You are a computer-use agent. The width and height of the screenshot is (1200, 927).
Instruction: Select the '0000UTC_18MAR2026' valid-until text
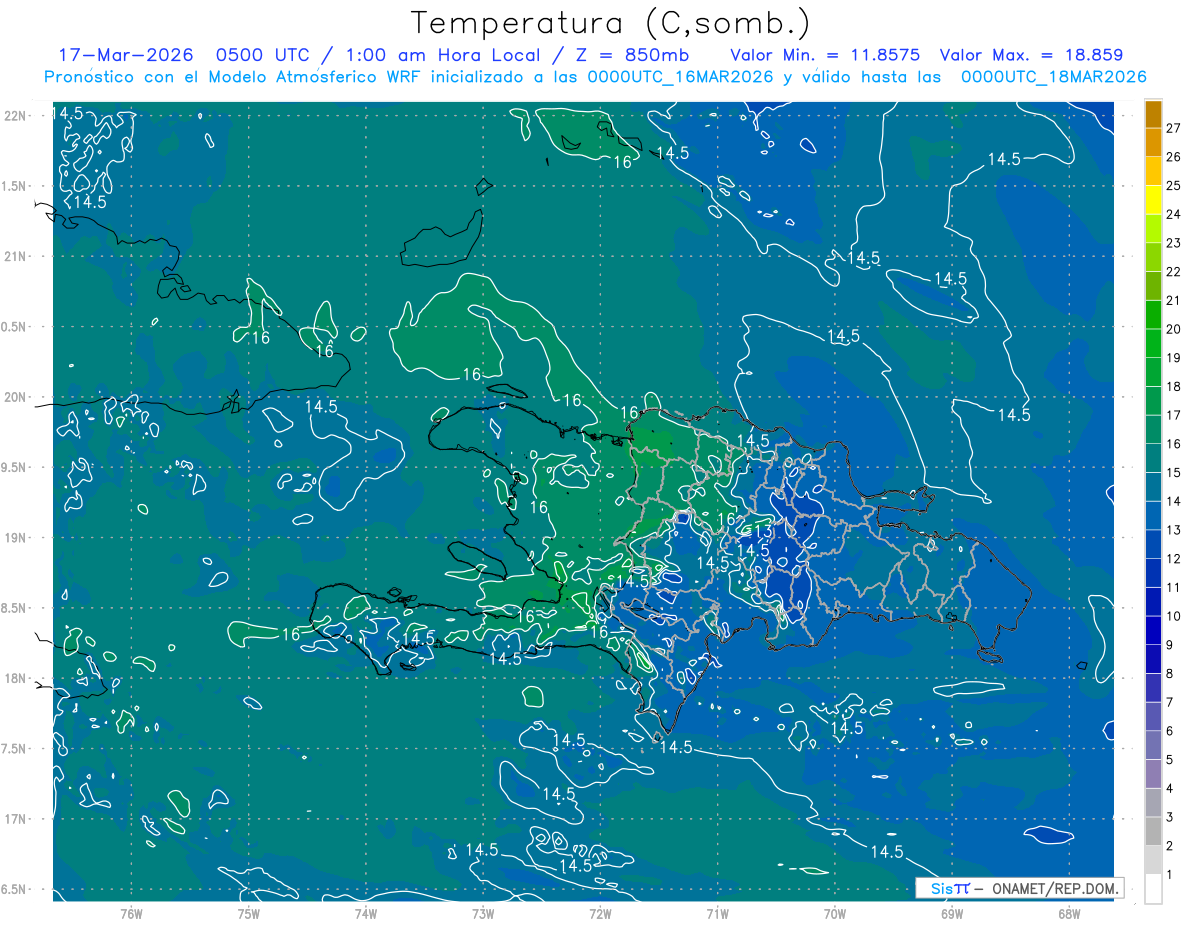tap(1053, 77)
